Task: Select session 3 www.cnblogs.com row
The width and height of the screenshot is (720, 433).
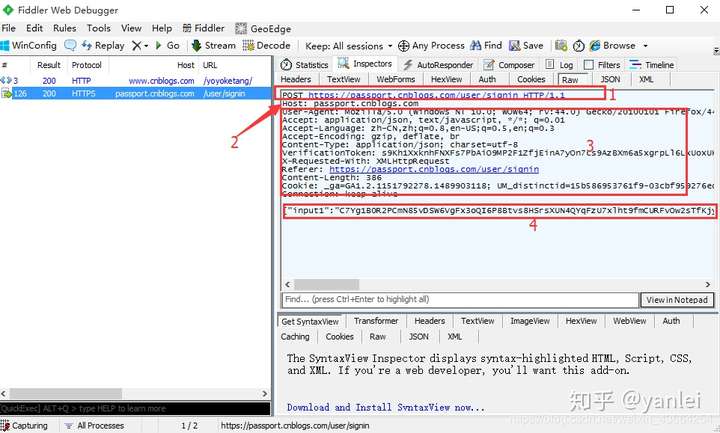Action: [x=136, y=81]
